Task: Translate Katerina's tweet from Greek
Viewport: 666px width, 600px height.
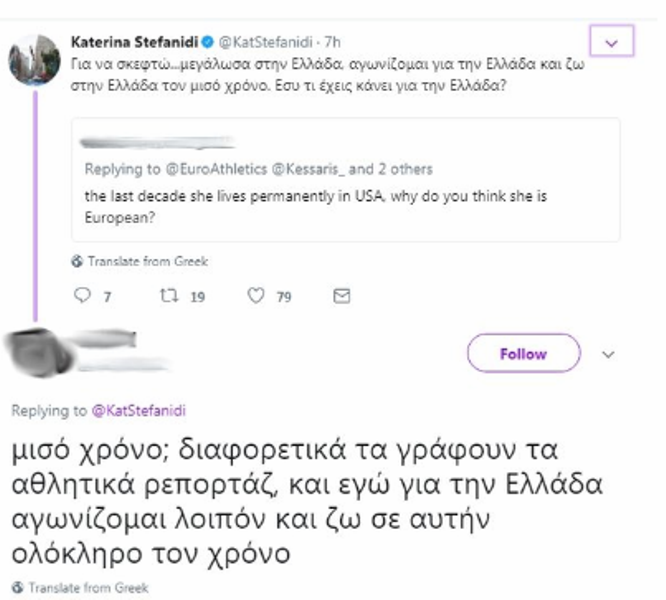Action: click(140, 261)
